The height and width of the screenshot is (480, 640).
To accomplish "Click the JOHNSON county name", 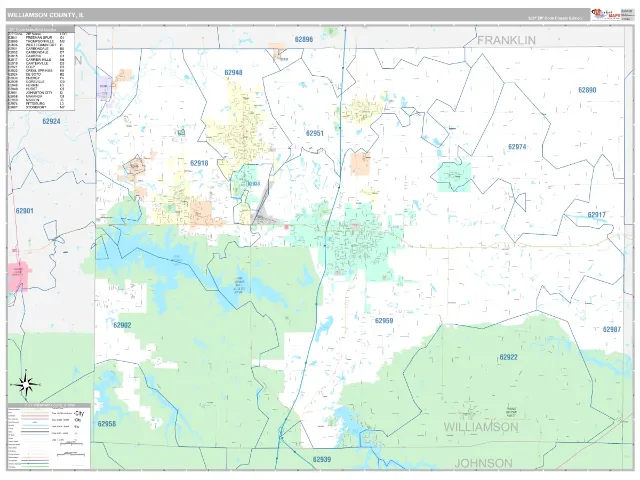I will (483, 463).
